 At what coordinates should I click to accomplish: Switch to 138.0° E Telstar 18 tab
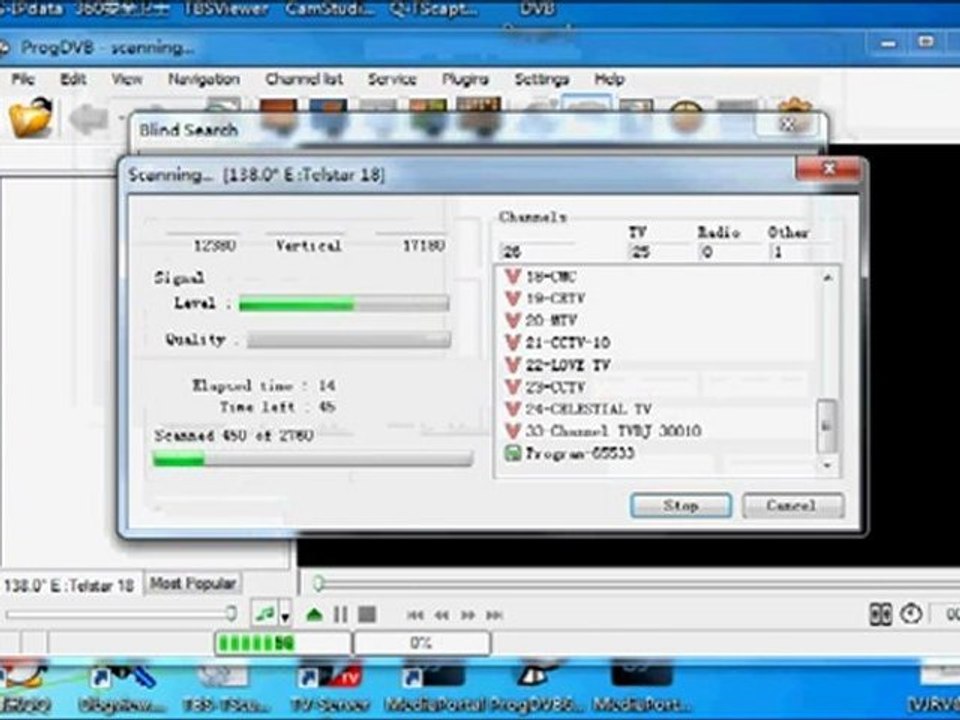point(69,585)
